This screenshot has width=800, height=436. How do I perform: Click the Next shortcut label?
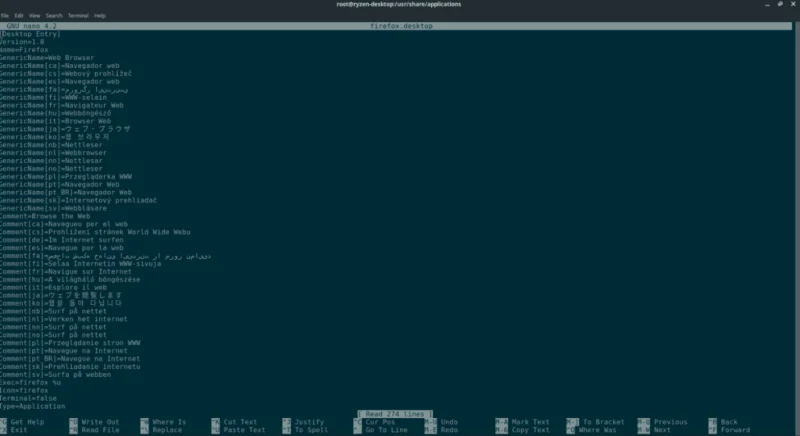tap(662, 430)
